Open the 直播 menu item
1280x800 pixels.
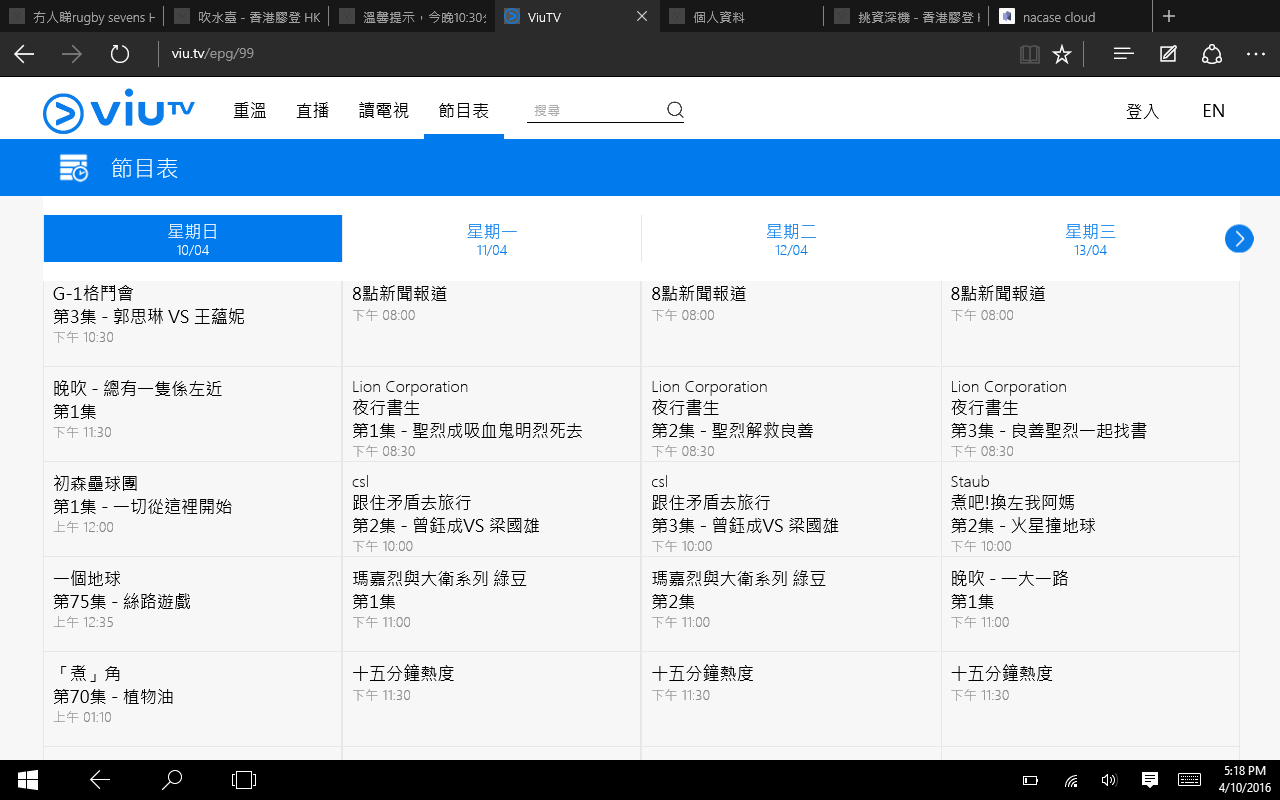click(312, 111)
